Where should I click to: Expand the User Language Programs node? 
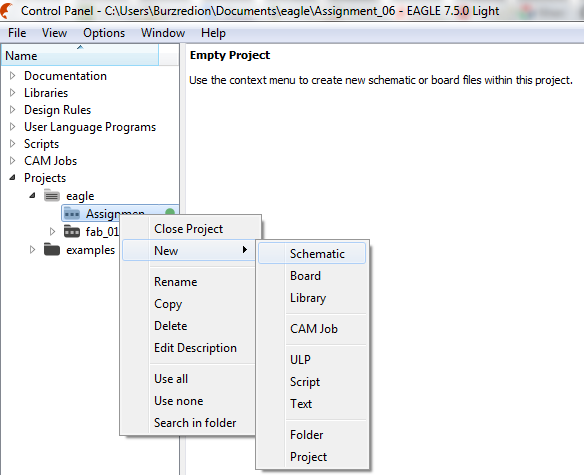13,127
